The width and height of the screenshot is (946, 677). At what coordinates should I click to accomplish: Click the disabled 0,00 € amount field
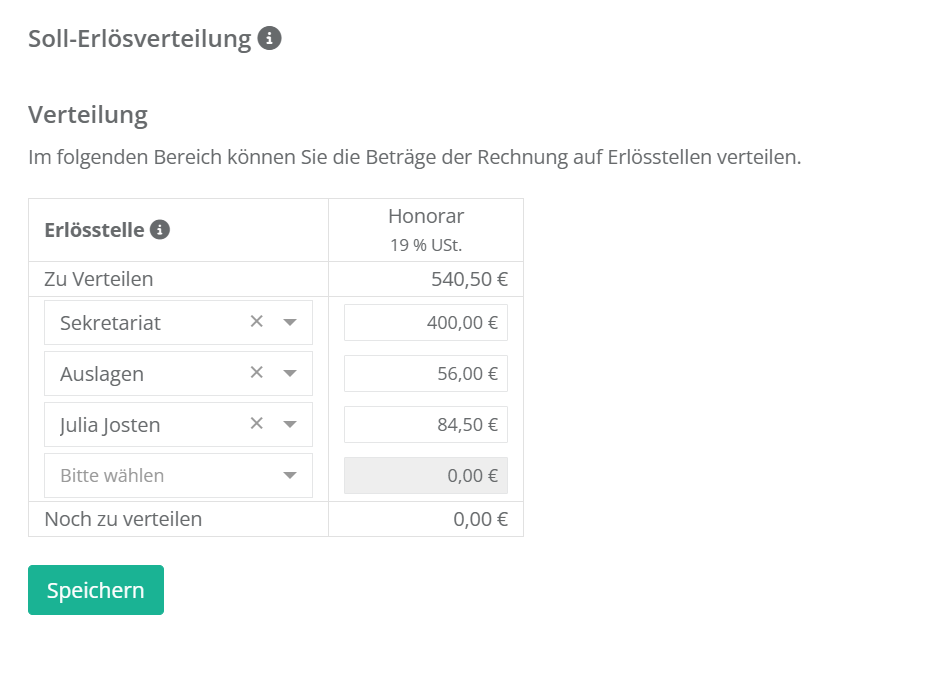click(425, 476)
